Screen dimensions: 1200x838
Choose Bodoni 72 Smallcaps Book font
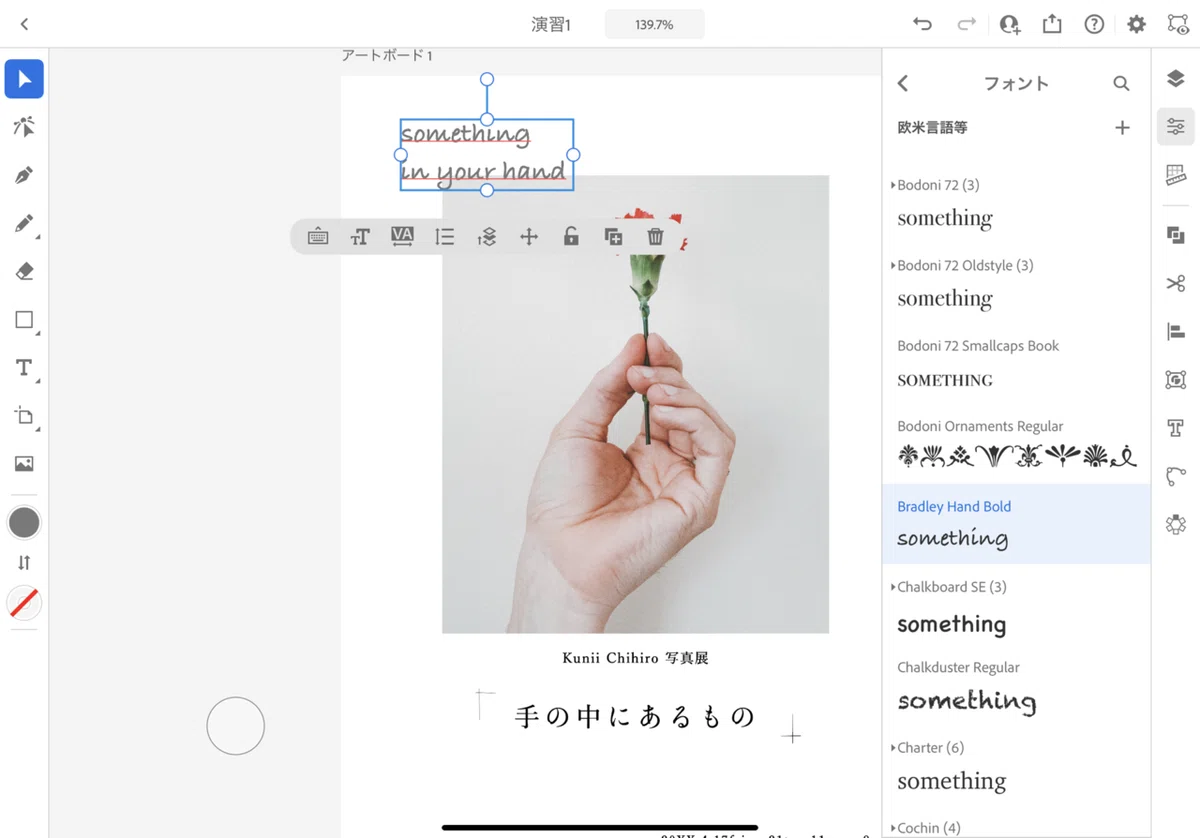1016,364
